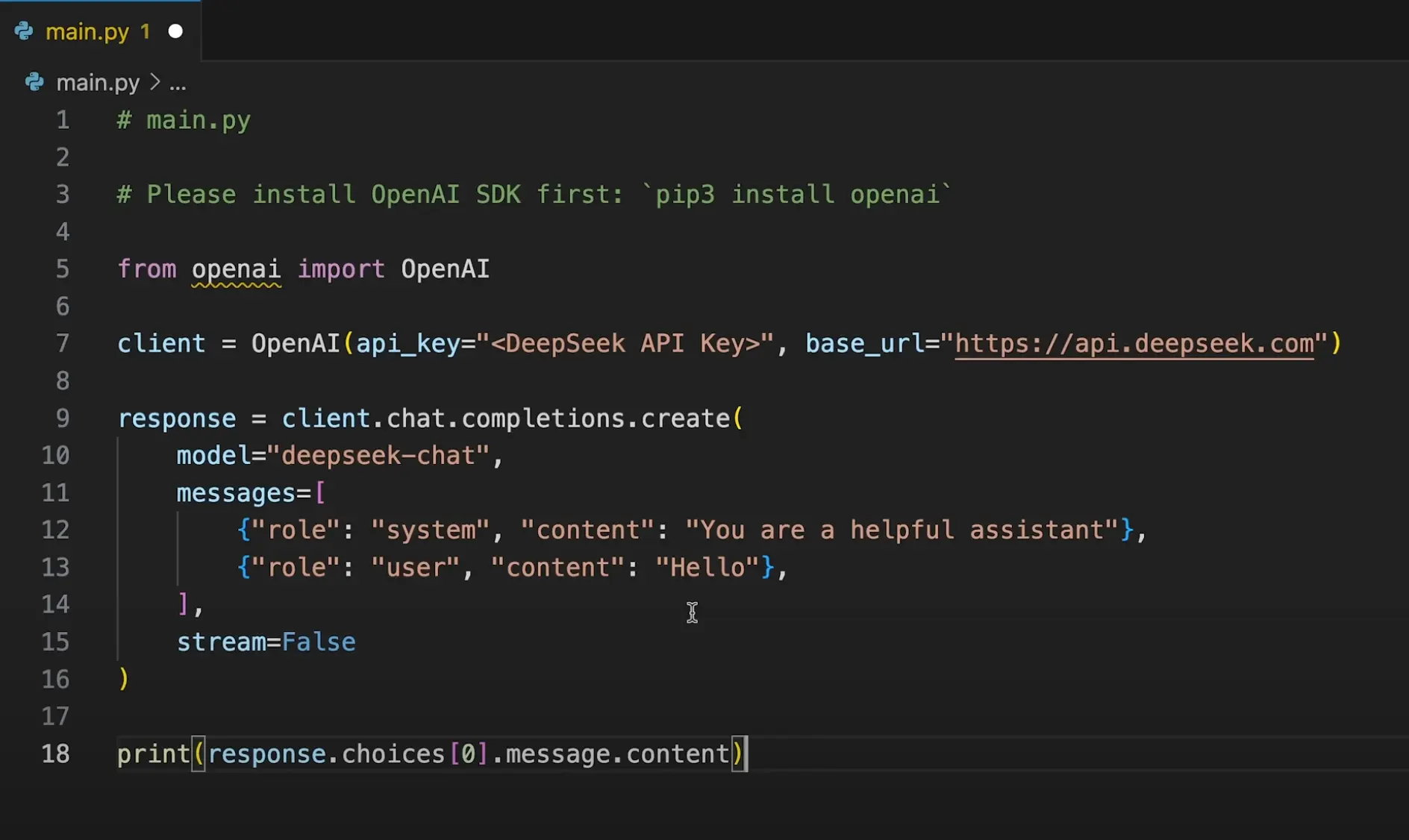Click 'You are a helpful assistant' string

(x=902, y=530)
